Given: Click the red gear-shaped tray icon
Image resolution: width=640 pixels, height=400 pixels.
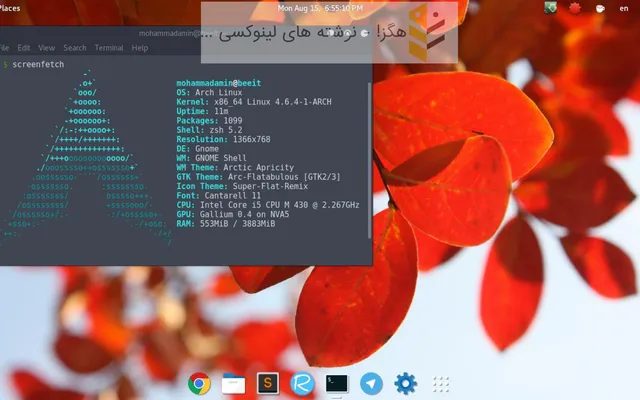Looking at the screenshot, I should [575, 8].
